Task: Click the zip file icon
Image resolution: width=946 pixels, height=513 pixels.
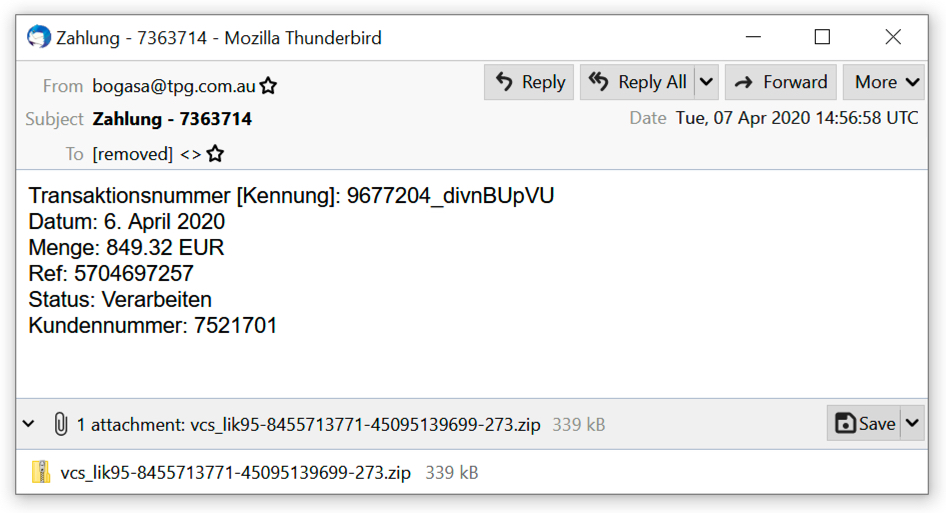Action: click(41, 472)
